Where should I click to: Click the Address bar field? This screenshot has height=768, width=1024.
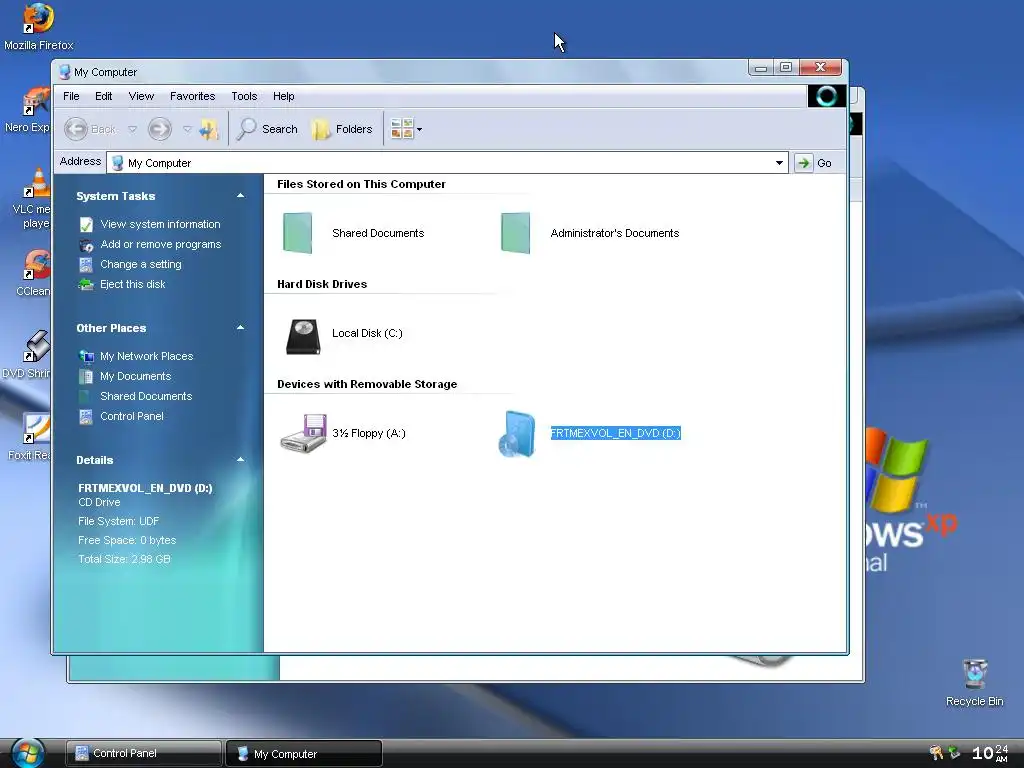447,163
